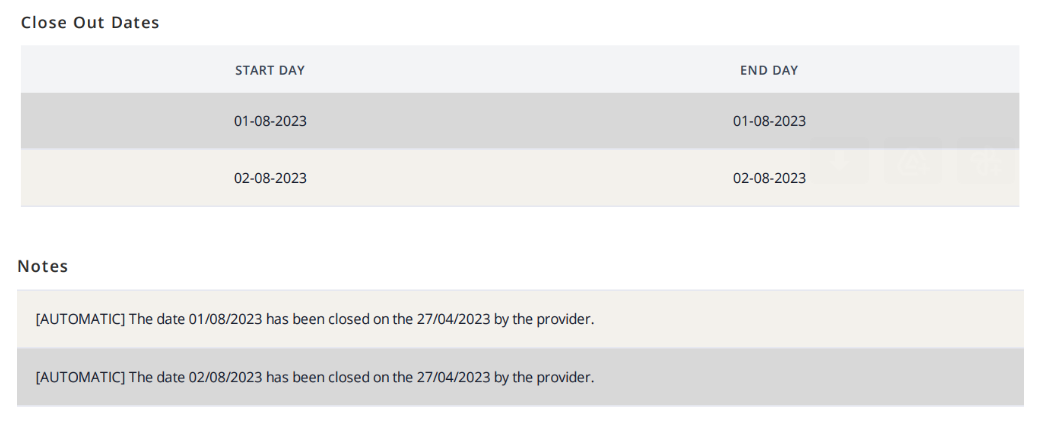Select the note about date 02/08/2023
The height and width of the screenshot is (439, 1047).
(315, 377)
